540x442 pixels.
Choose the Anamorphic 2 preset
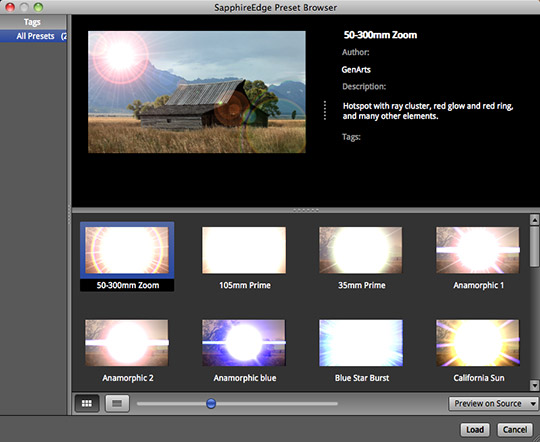pos(127,343)
